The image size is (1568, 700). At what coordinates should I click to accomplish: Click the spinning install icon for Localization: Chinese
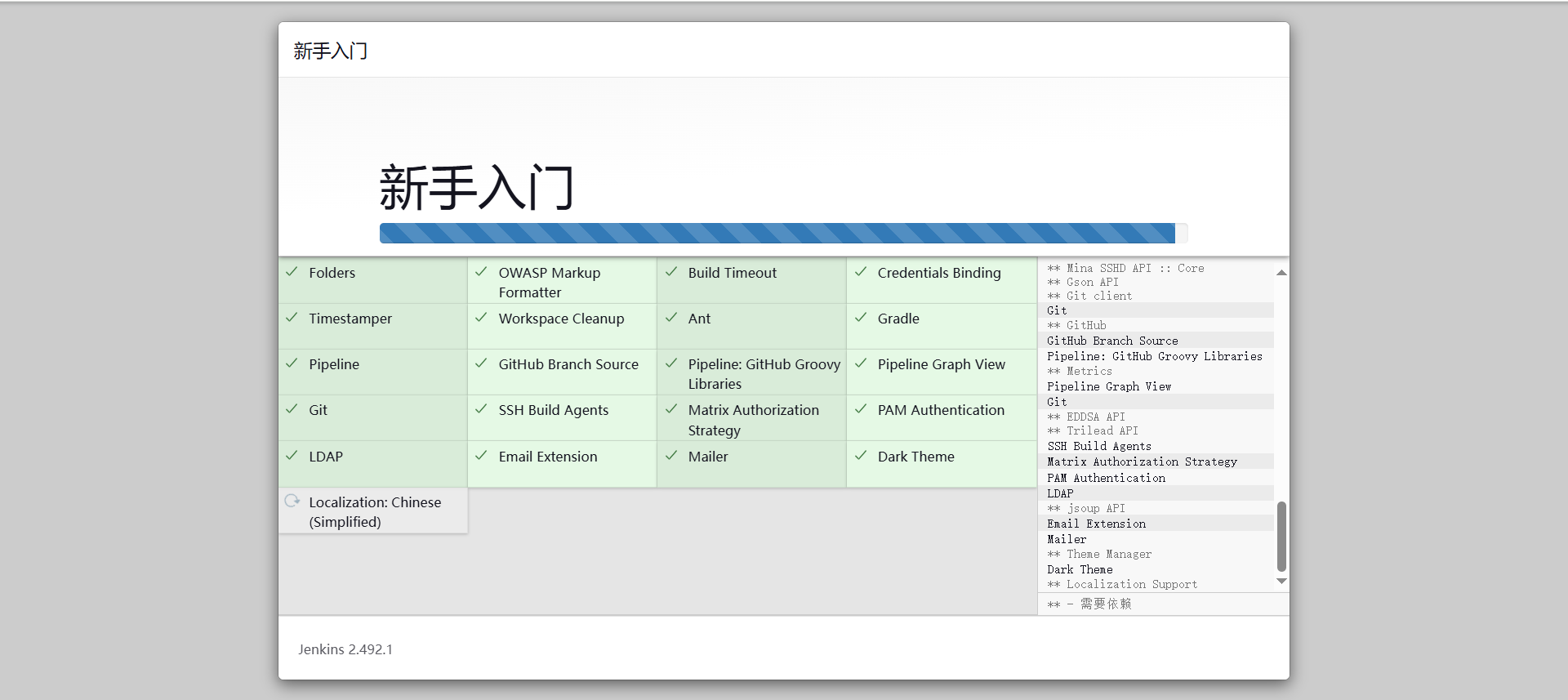pyautogui.click(x=292, y=501)
